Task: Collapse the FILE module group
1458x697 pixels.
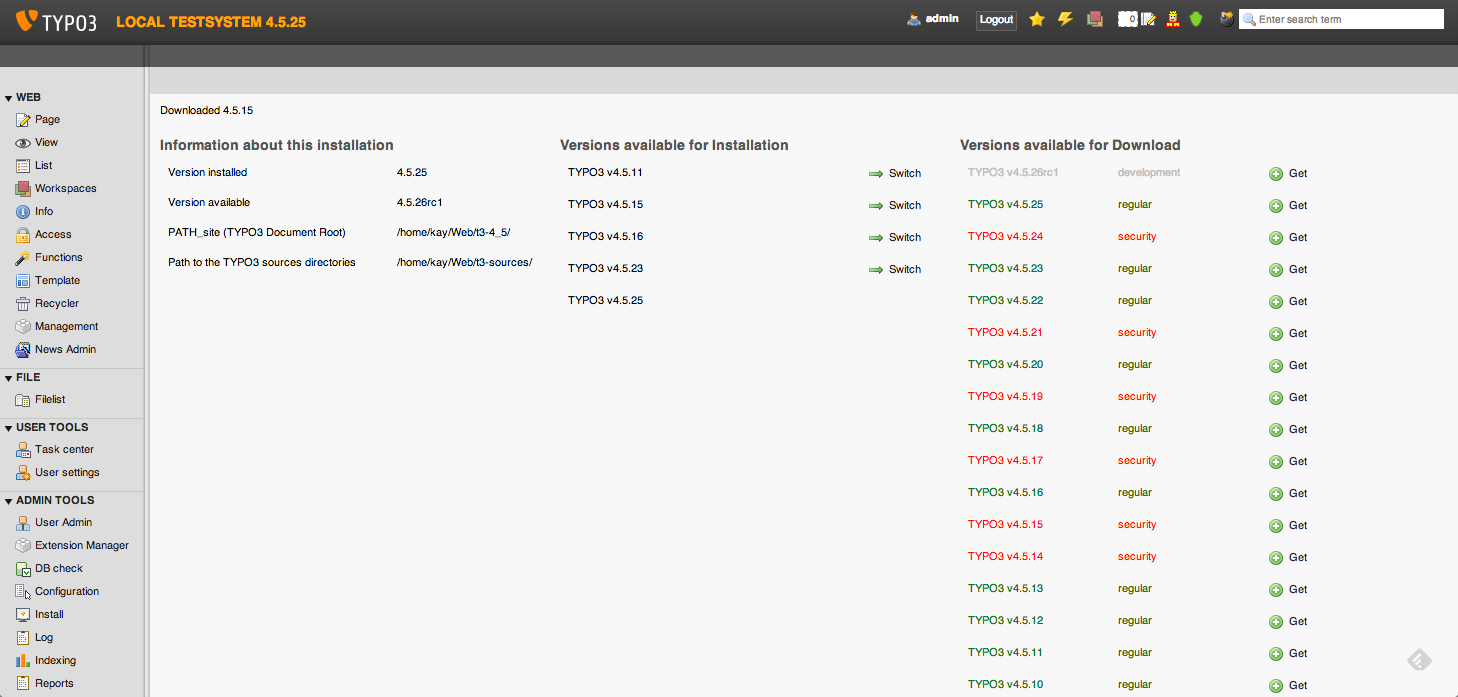Action: (x=22, y=378)
